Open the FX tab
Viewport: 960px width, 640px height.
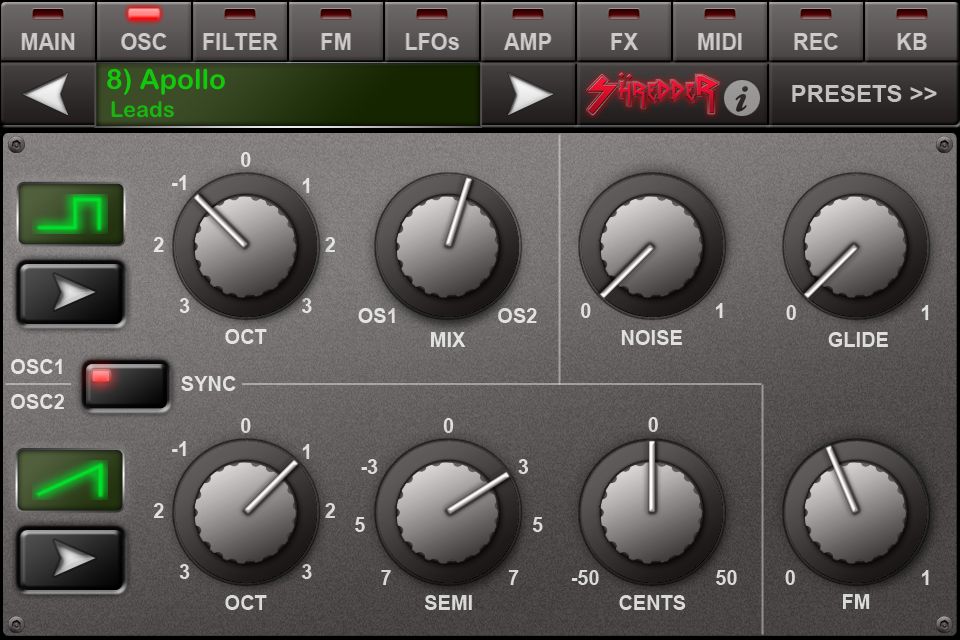(624, 31)
